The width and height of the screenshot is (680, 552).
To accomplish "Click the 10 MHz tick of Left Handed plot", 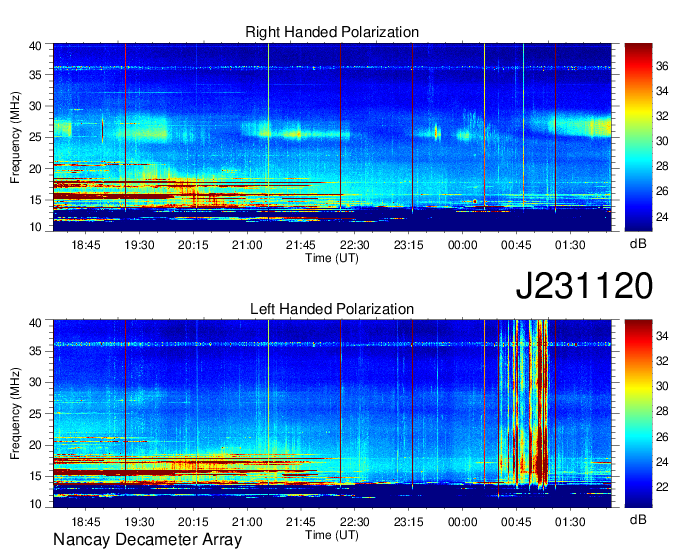I will [36, 504].
